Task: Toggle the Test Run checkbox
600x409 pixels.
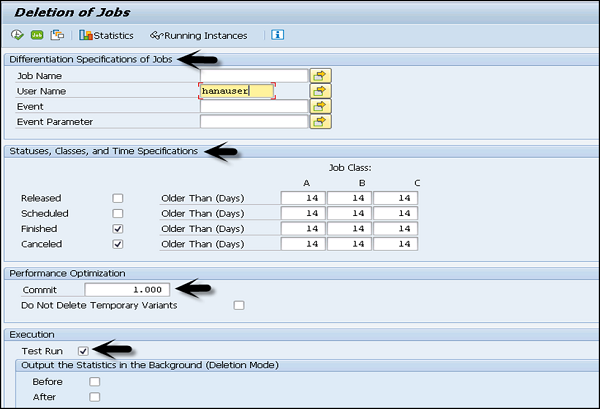Action: click(x=83, y=351)
